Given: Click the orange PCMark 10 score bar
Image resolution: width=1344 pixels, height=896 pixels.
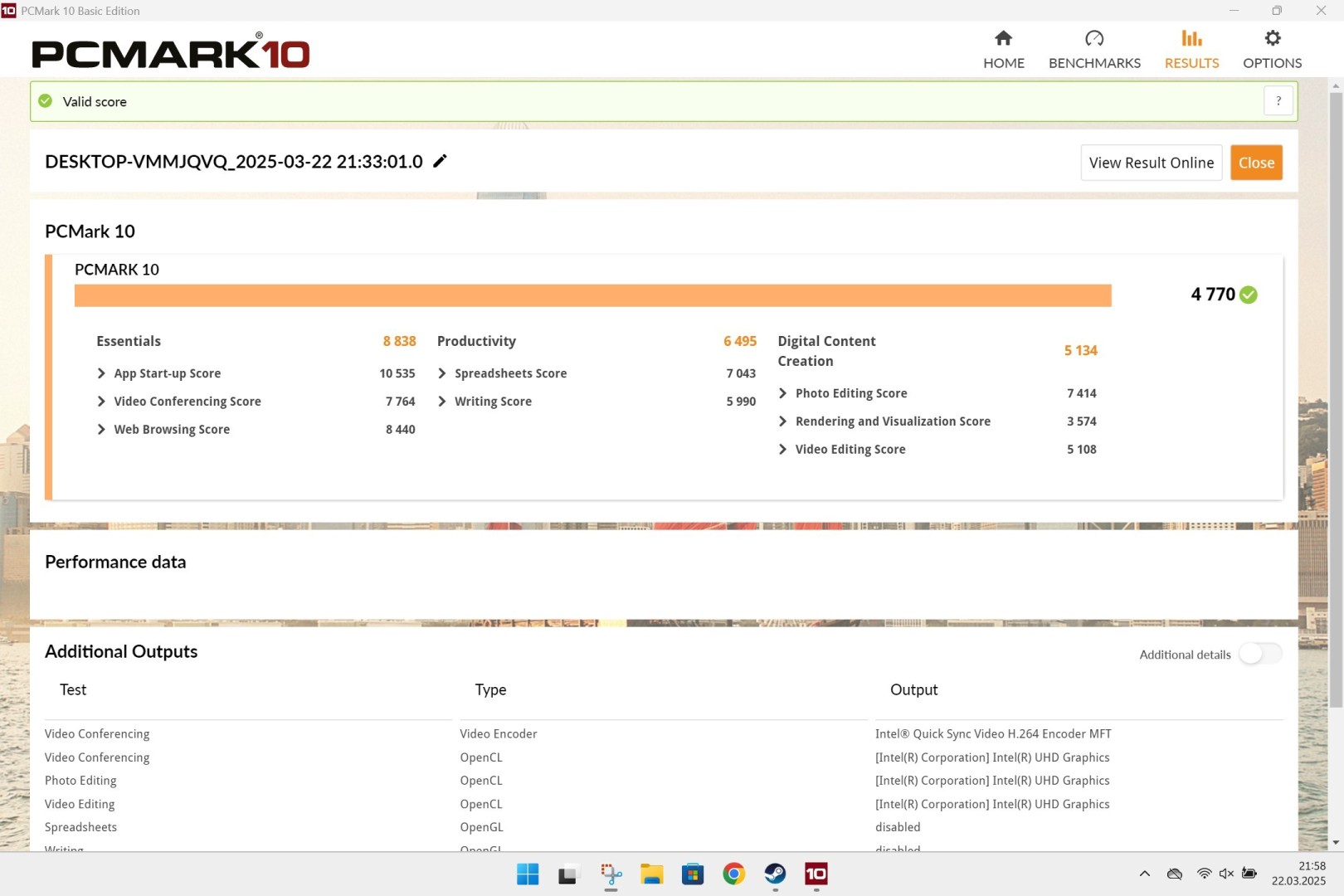Looking at the screenshot, I should tap(592, 295).
